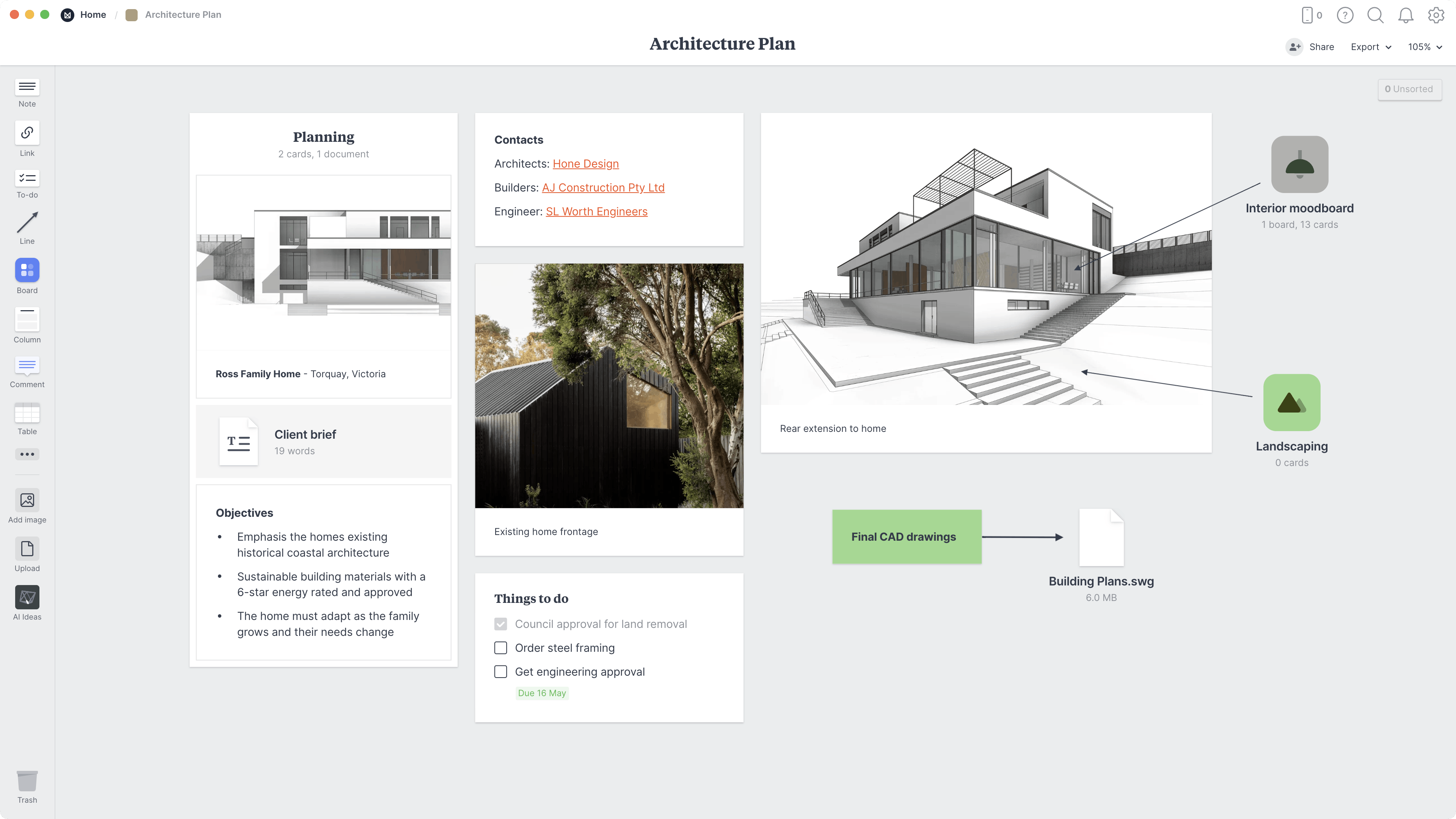Select the Board tool

(27, 271)
